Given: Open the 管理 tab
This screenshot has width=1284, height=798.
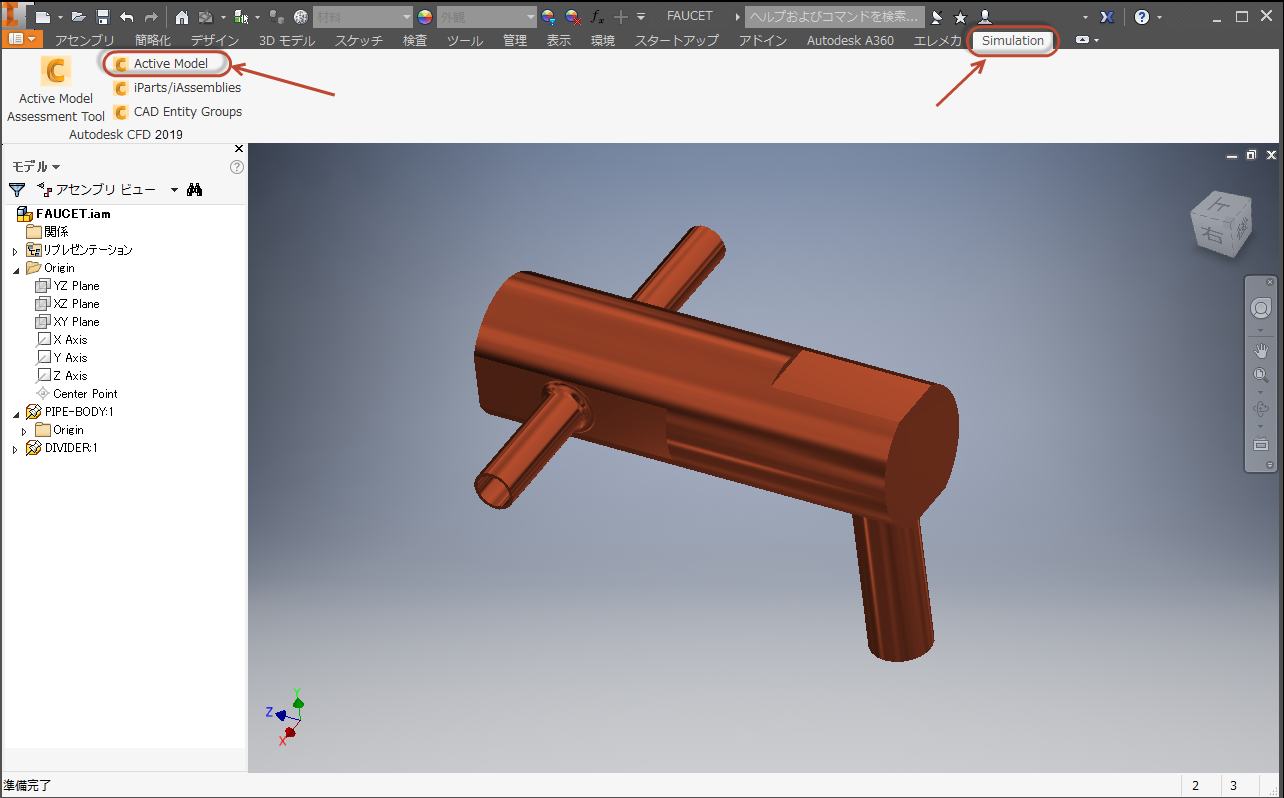Looking at the screenshot, I should pyautogui.click(x=515, y=41).
